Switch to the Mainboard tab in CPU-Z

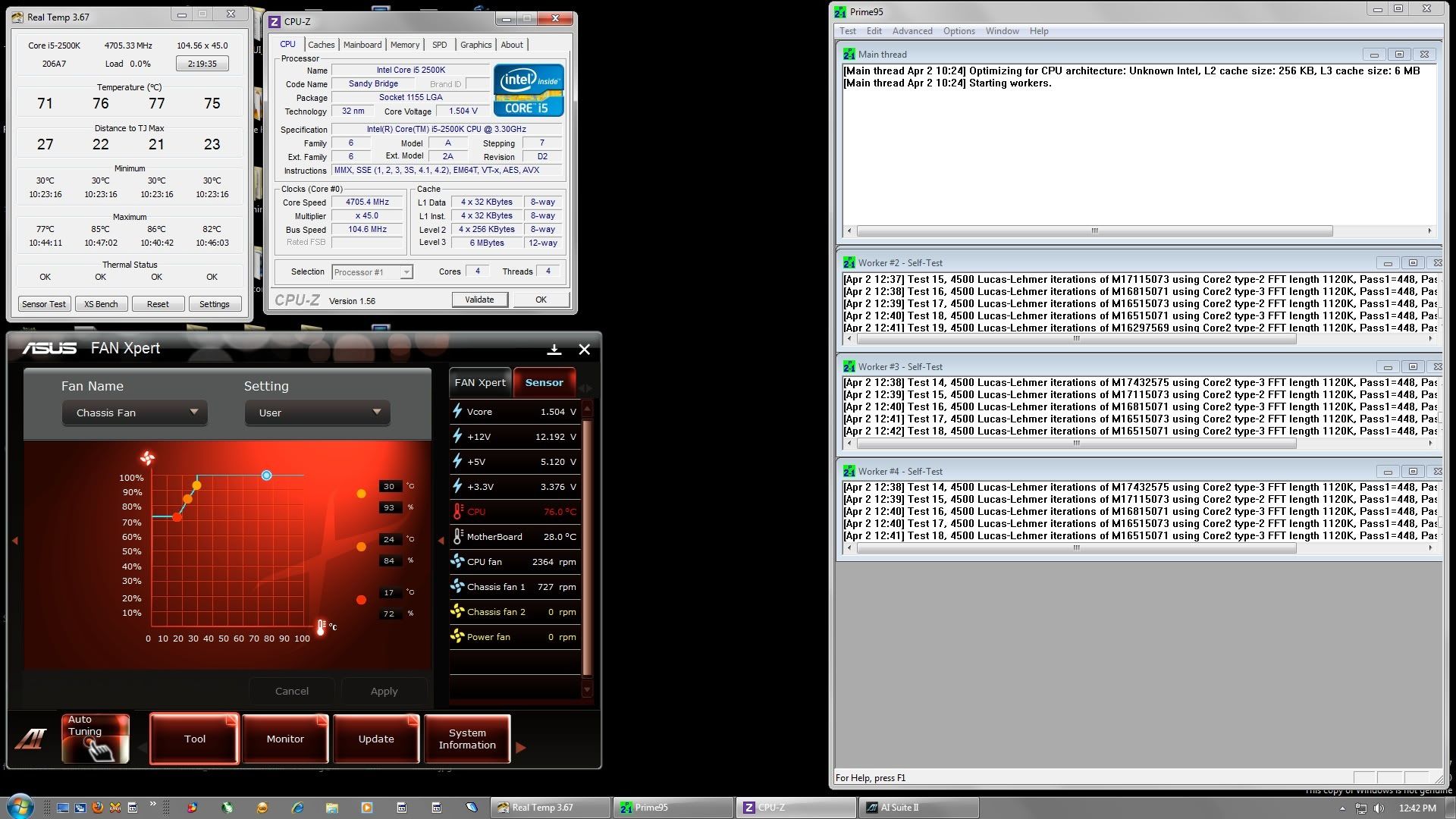(362, 45)
